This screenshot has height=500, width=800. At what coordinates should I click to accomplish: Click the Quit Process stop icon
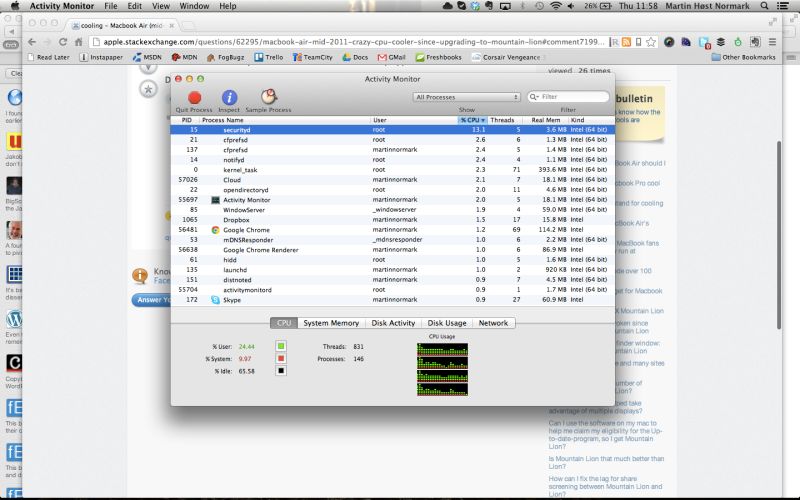pos(194,97)
